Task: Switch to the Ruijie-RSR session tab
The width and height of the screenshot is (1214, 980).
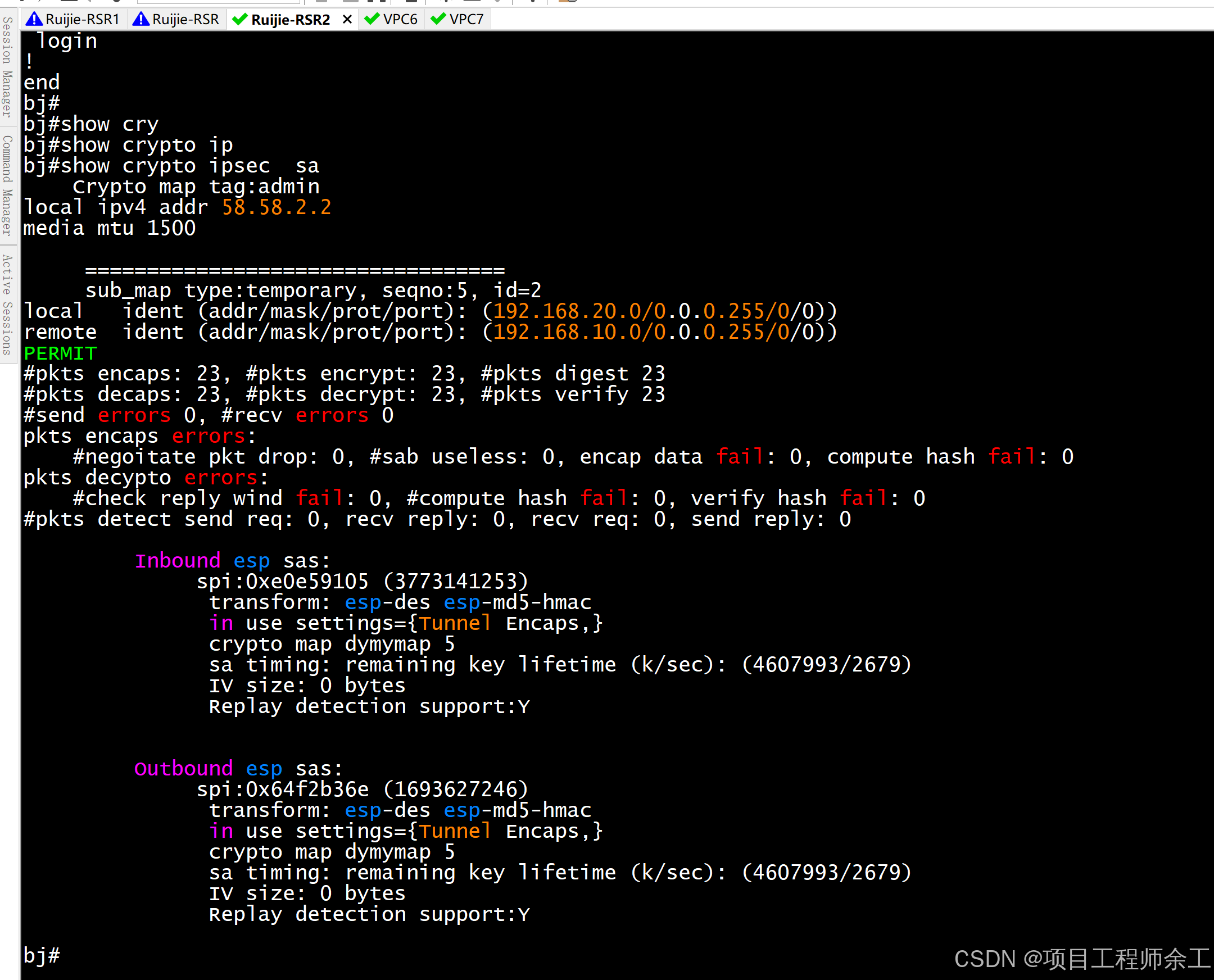Action: point(185,20)
